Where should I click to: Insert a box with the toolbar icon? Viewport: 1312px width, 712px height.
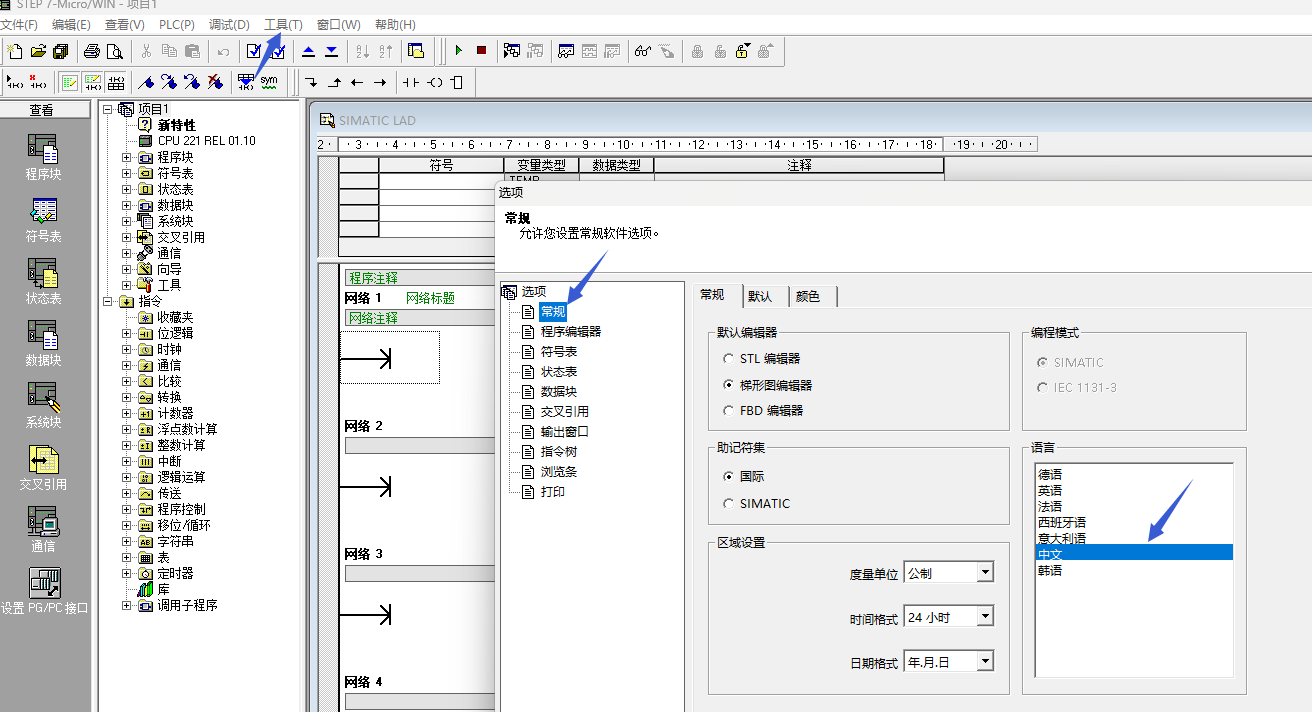coord(457,82)
